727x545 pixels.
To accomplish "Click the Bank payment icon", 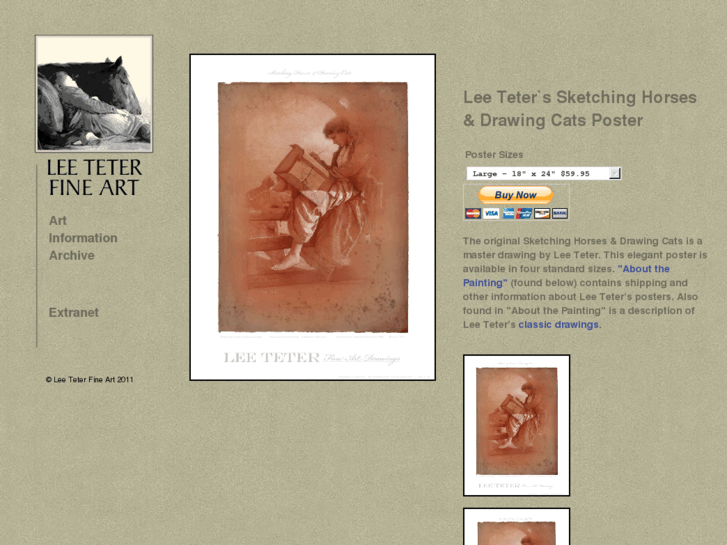I will coord(560,213).
